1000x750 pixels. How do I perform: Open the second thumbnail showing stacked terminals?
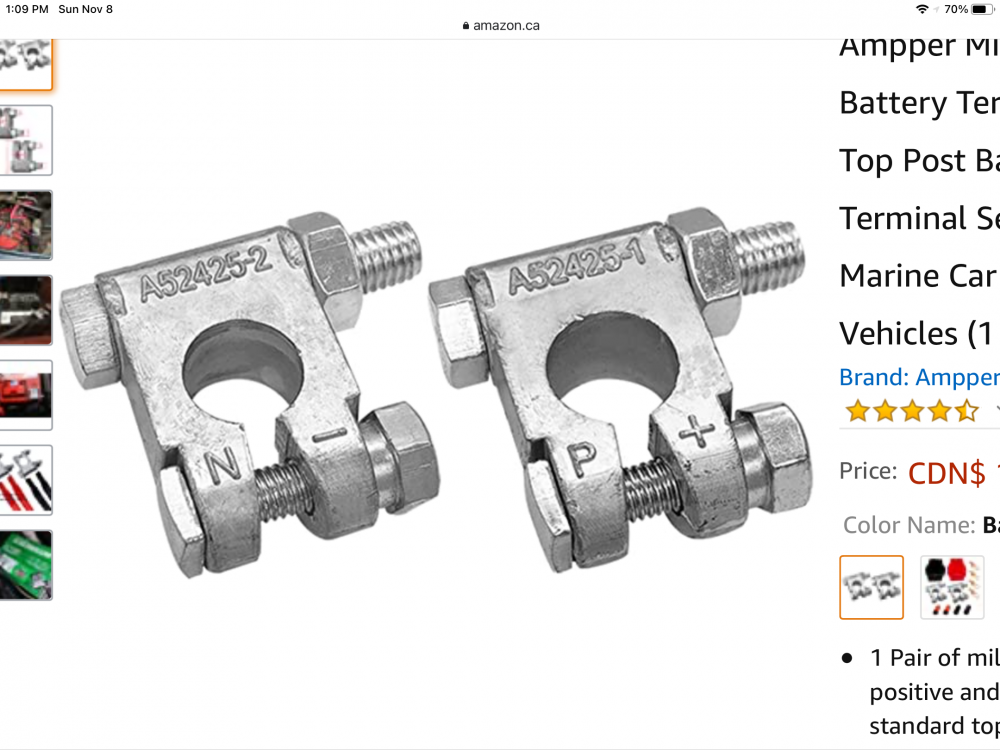pyautogui.click(x=26, y=140)
